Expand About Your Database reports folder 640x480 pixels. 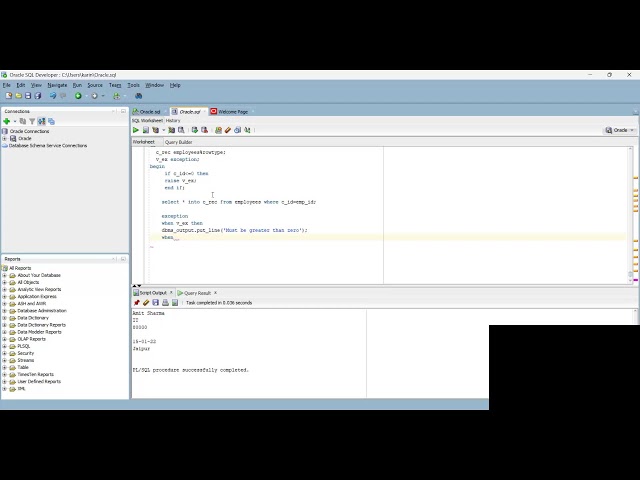pos(4,276)
